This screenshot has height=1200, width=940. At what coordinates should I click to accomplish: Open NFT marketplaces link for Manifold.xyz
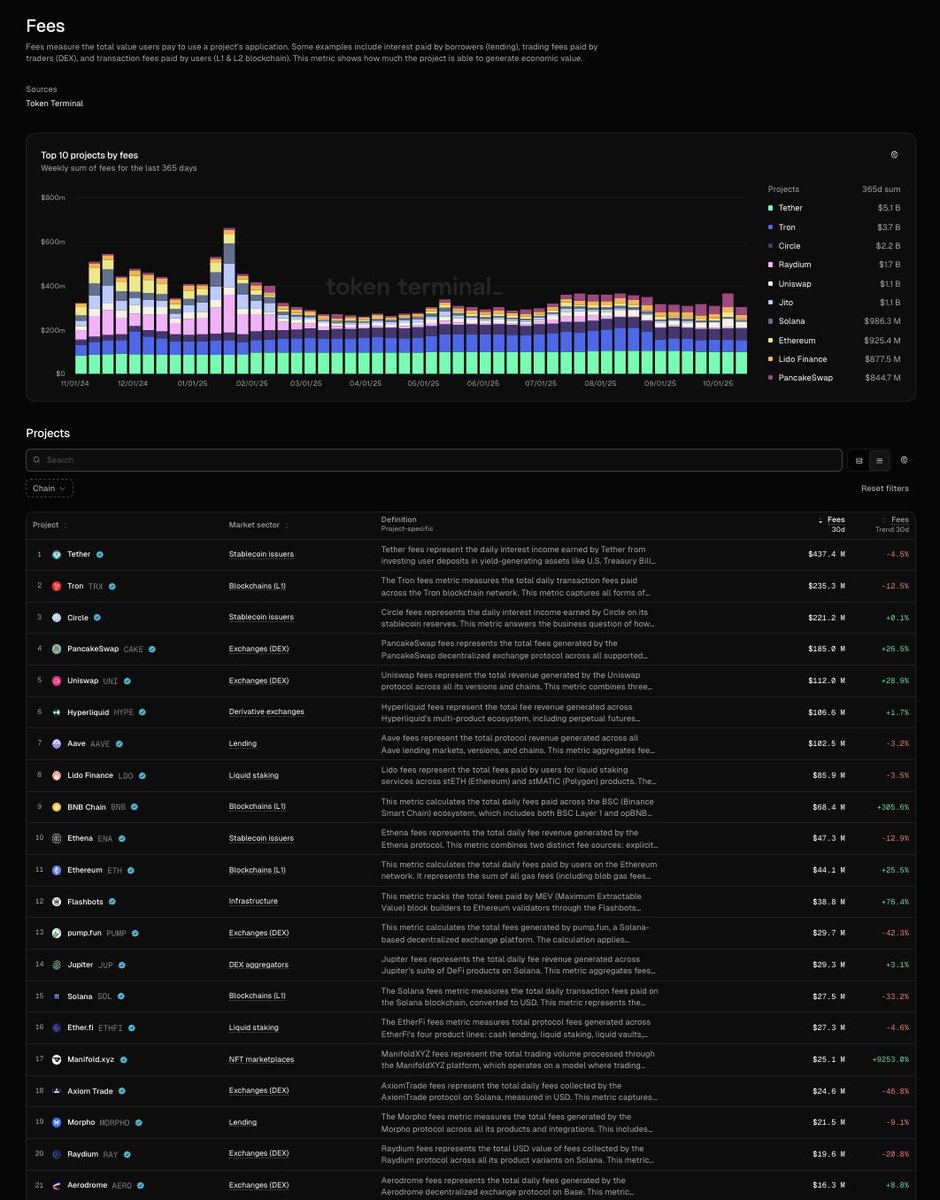(262, 1059)
